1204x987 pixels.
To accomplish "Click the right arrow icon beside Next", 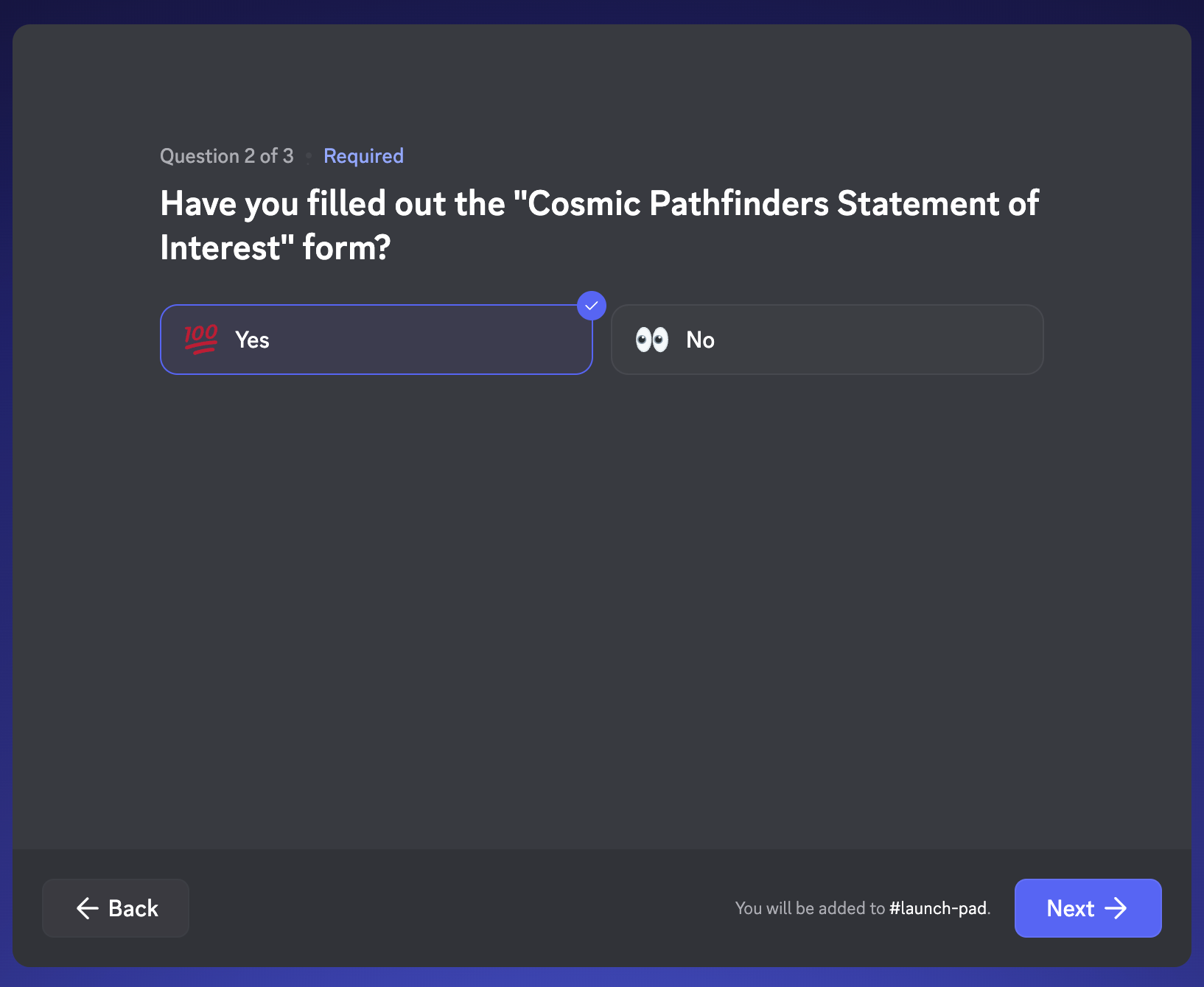I will tap(1116, 908).
